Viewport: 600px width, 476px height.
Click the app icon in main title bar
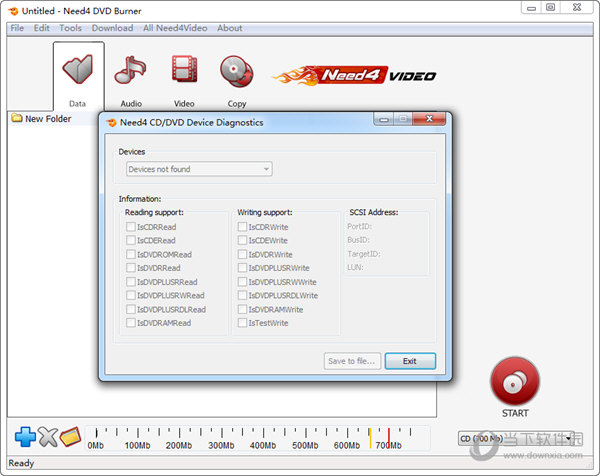coord(13,11)
